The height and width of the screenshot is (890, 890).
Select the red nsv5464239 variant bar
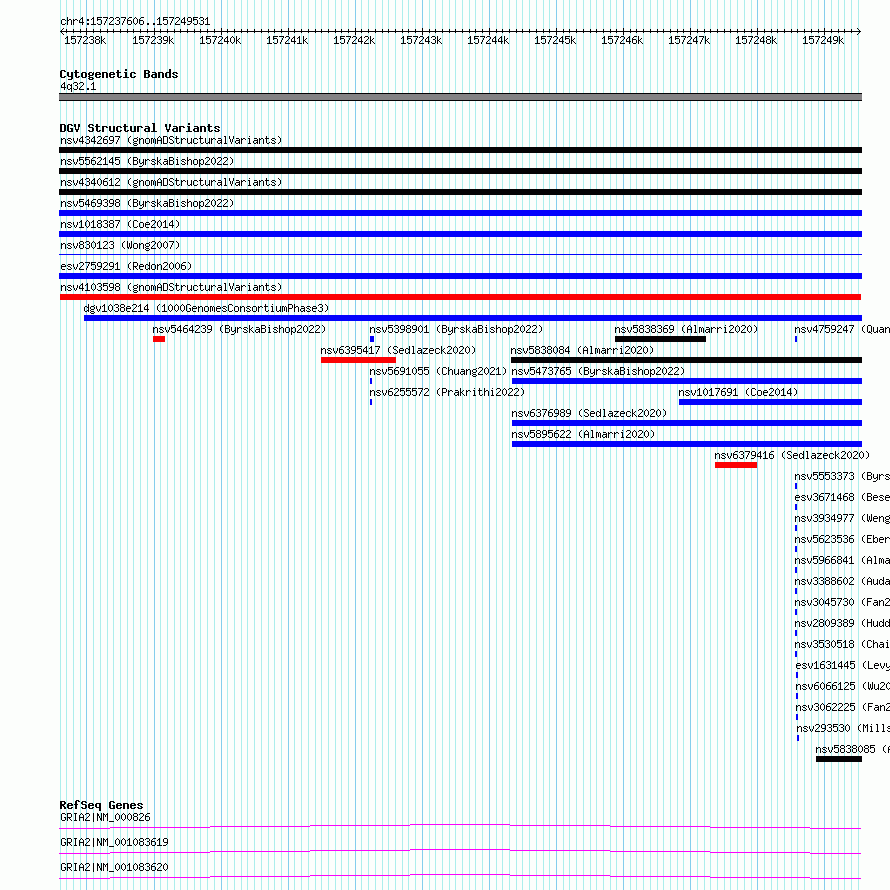[x=159, y=339]
